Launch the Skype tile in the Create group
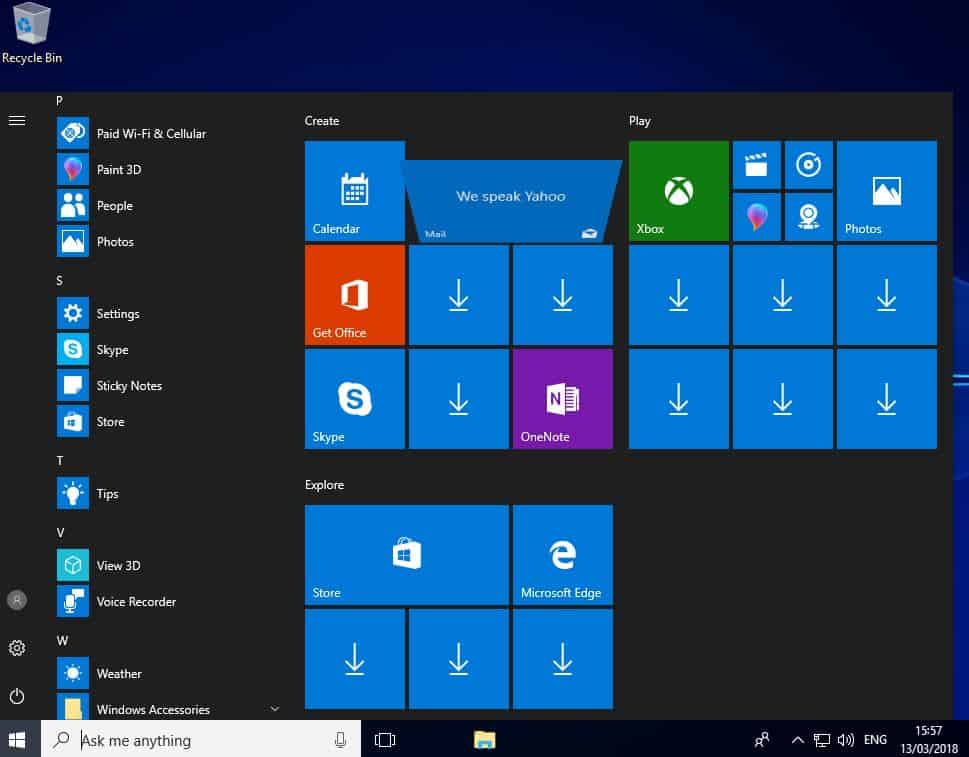Viewport: 969px width, 757px height. point(355,399)
